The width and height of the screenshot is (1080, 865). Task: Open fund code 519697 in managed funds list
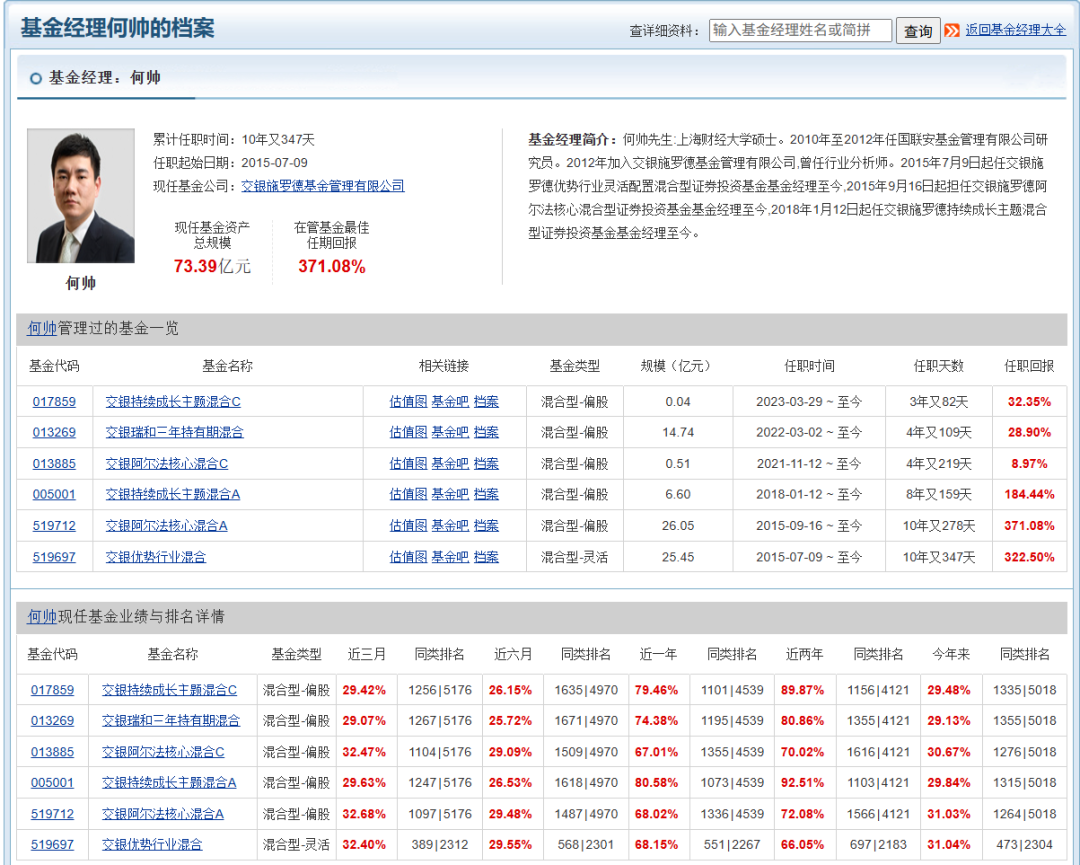click(x=54, y=556)
